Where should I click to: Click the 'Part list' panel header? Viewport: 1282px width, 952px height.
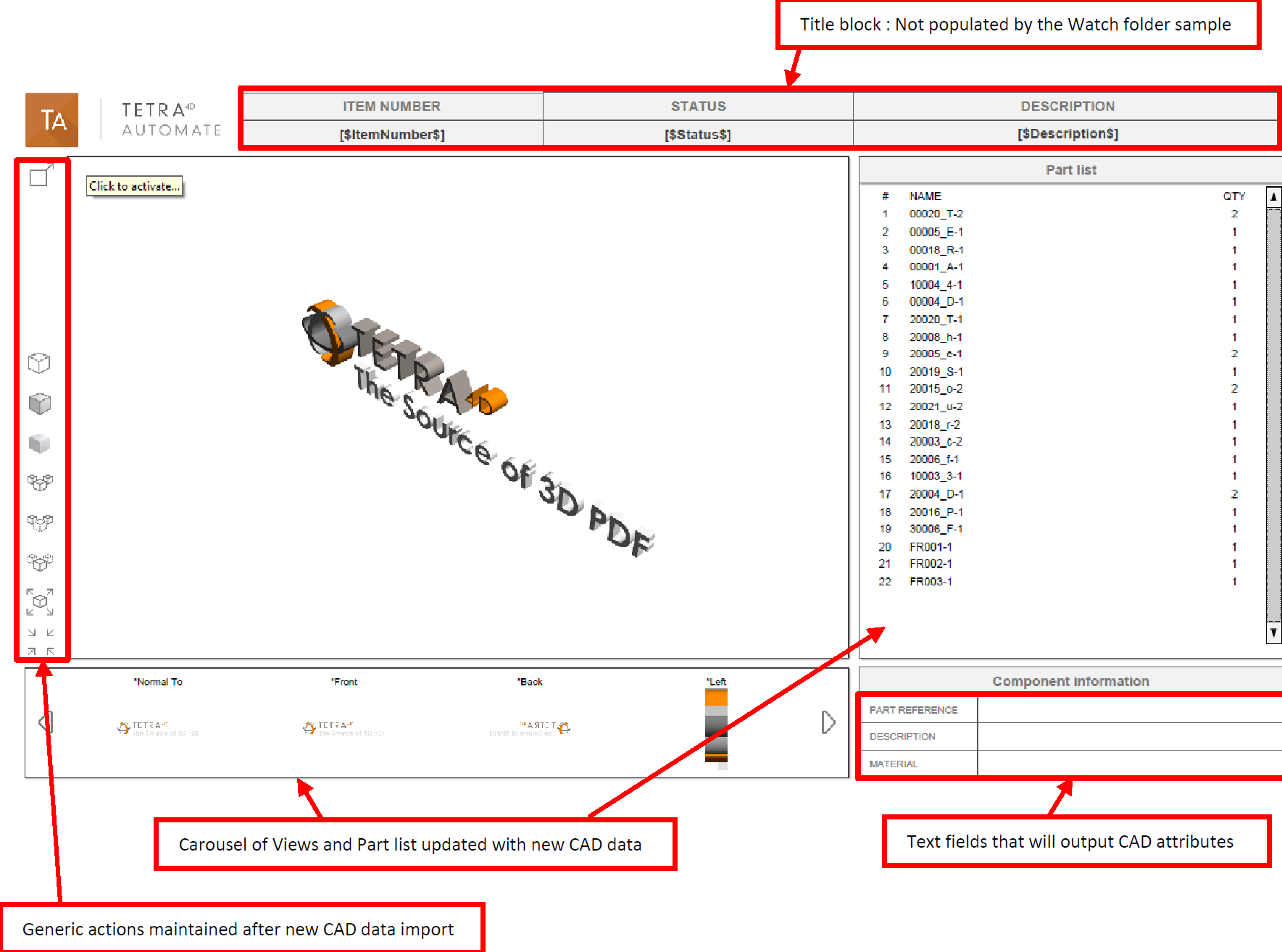1070,170
